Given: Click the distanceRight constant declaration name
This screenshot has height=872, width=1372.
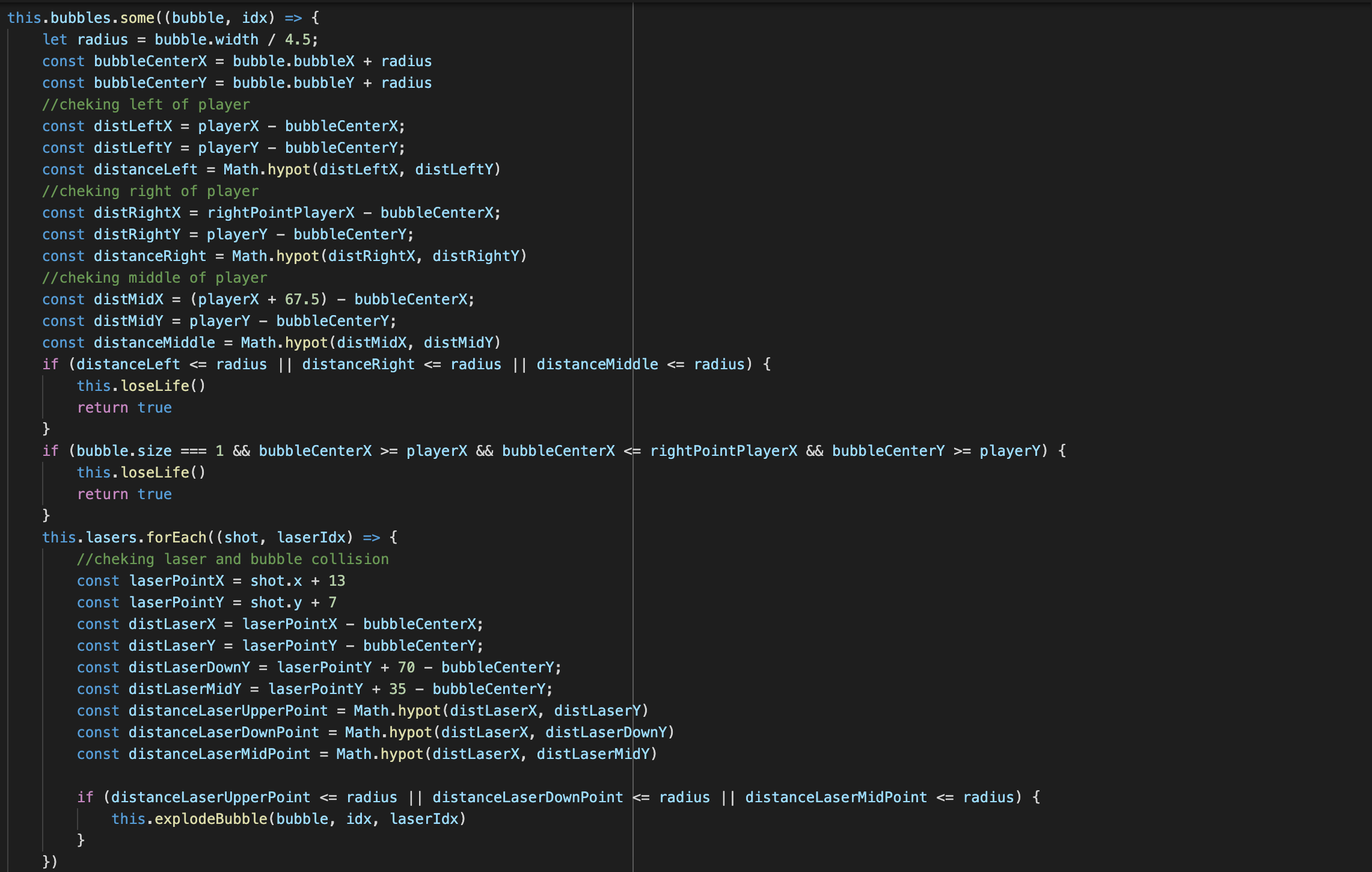Looking at the screenshot, I should click(150, 256).
